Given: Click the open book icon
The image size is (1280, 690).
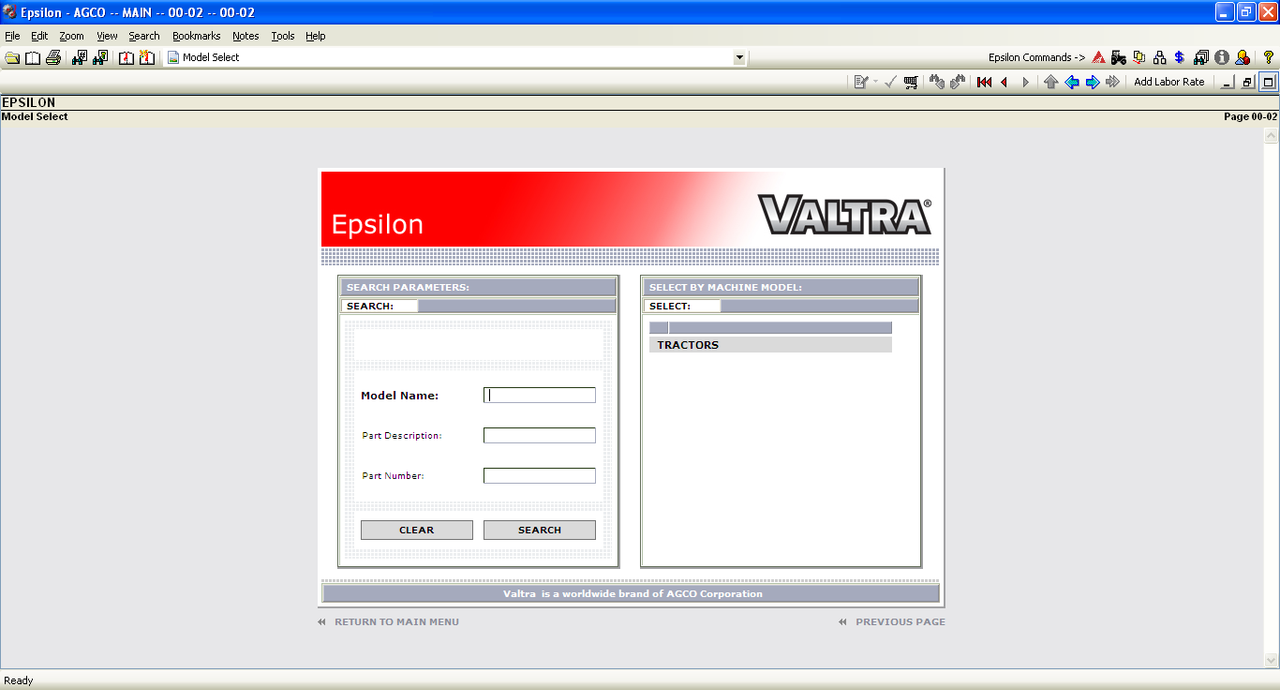Looking at the screenshot, I should 33,58.
